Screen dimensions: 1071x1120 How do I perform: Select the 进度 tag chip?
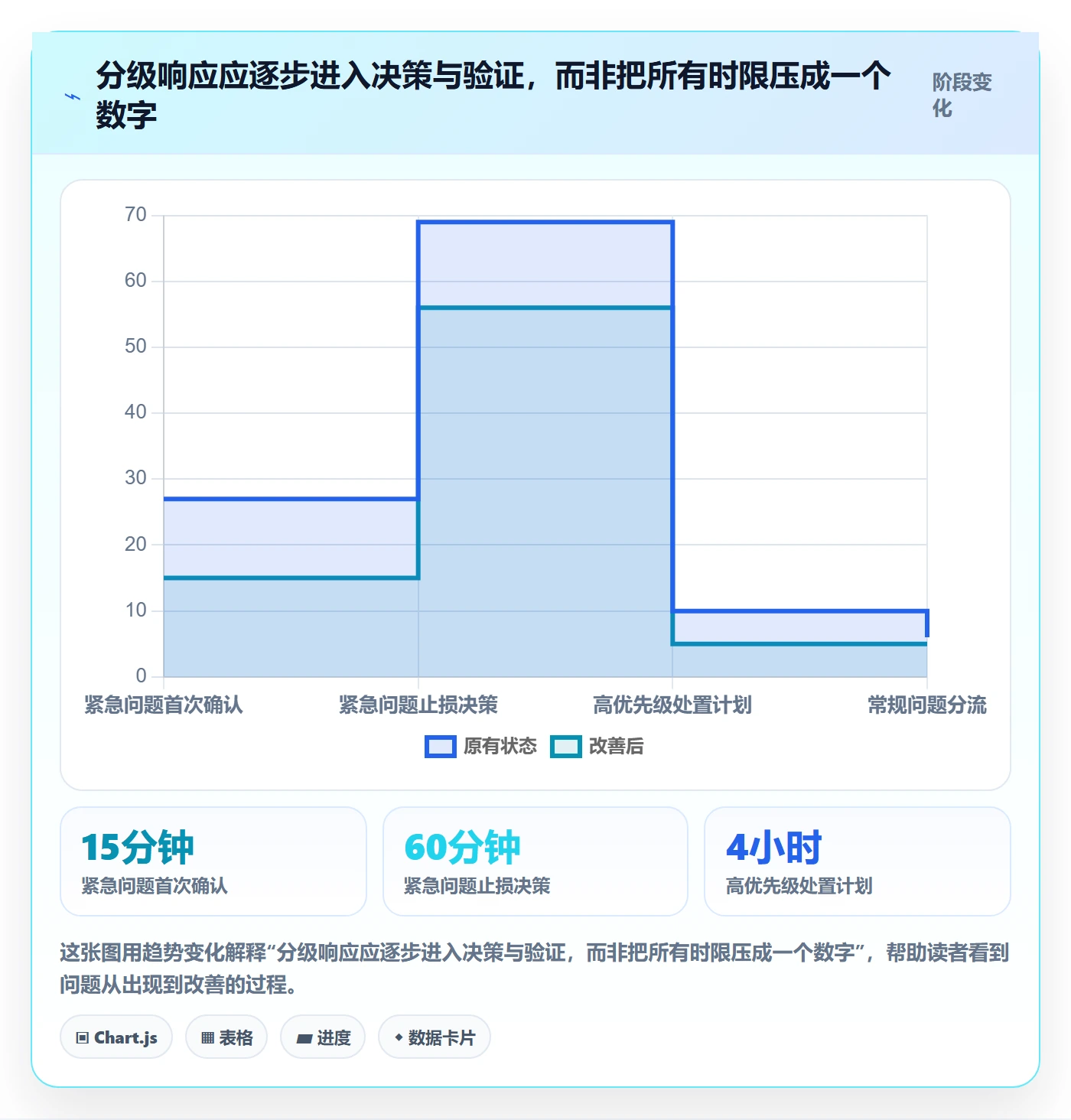[x=323, y=1037]
